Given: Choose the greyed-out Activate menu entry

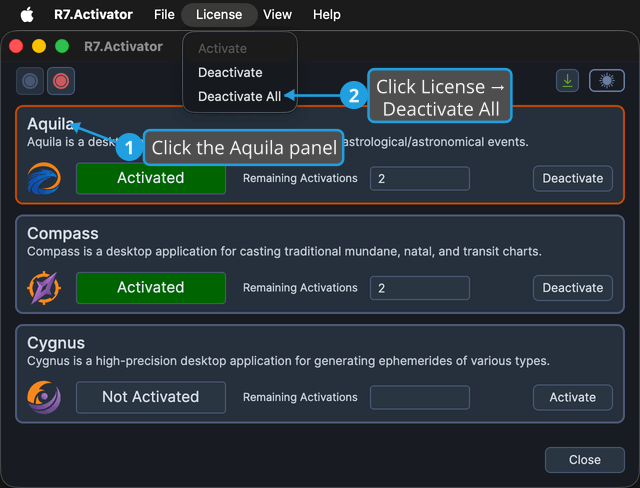Looking at the screenshot, I should 222,49.
